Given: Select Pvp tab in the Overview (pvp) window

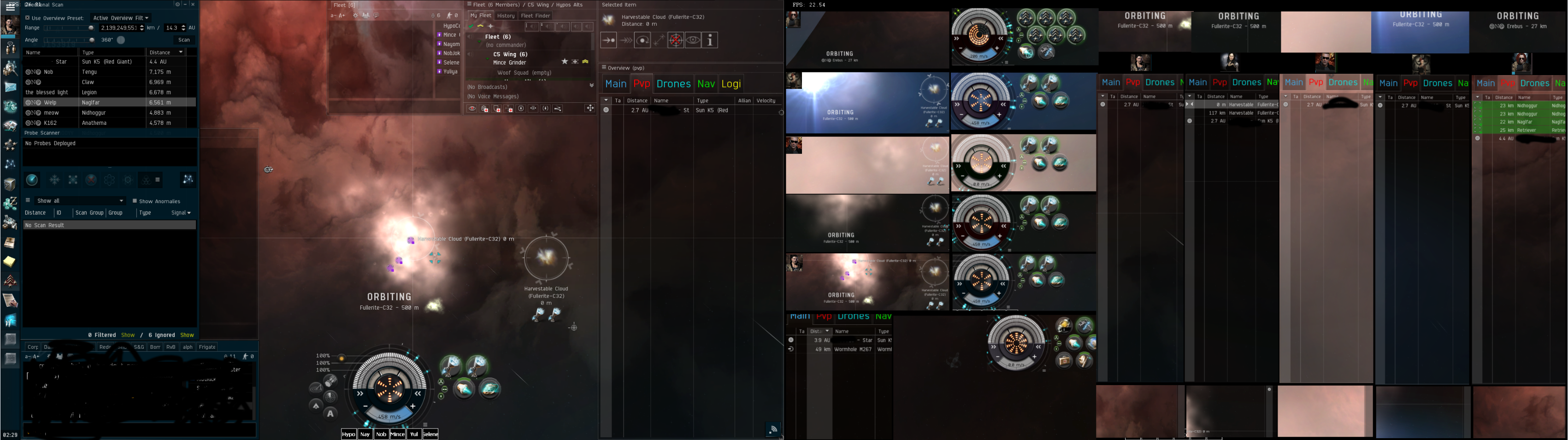Looking at the screenshot, I should [642, 84].
